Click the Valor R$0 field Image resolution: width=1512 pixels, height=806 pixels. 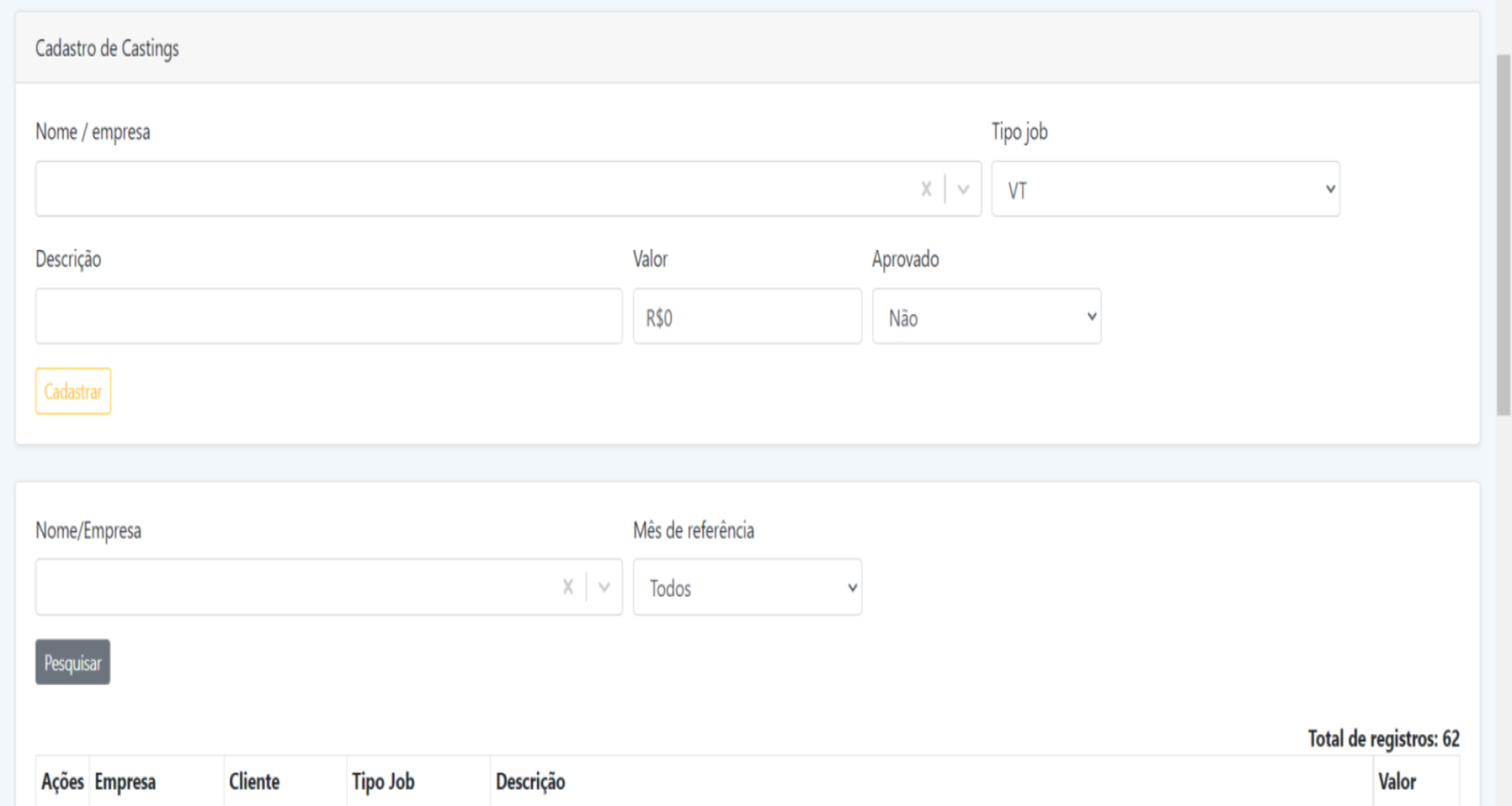point(747,316)
